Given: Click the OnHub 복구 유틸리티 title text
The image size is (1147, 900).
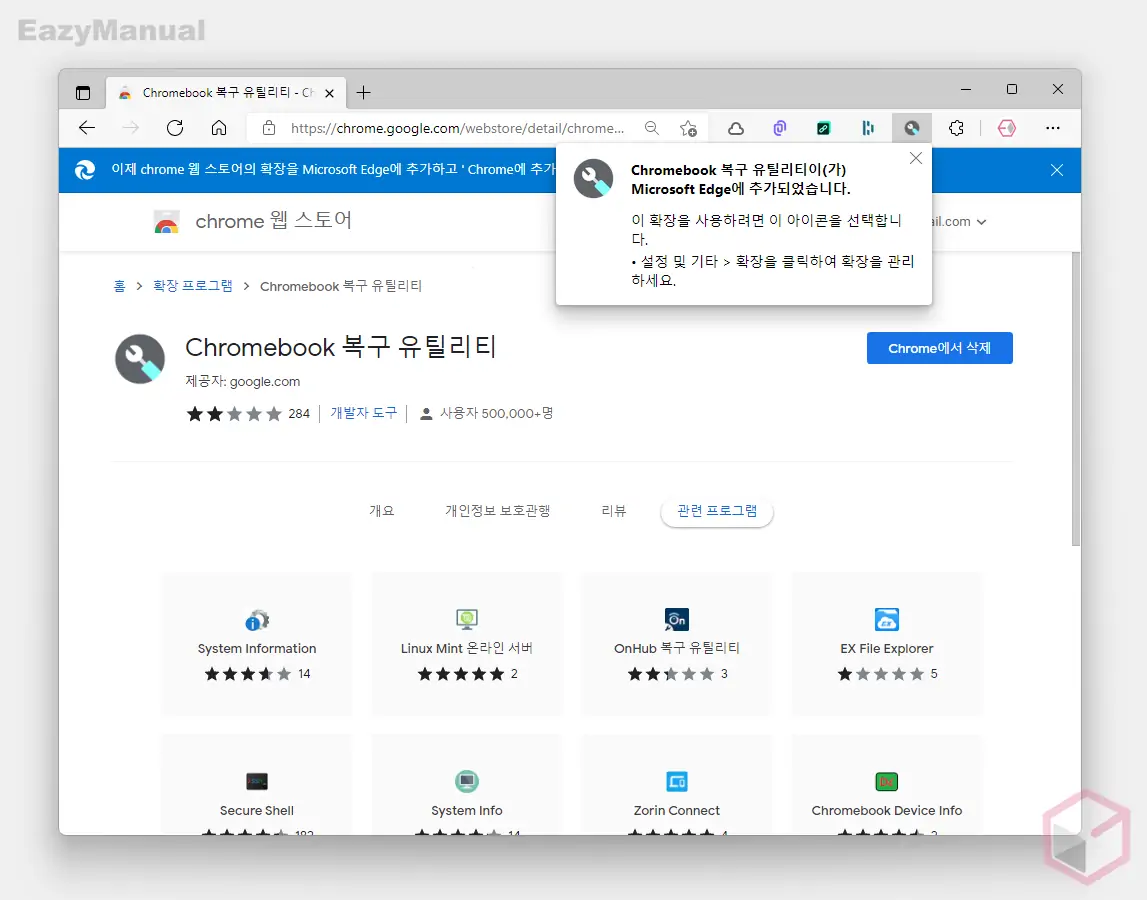Looking at the screenshot, I should [677, 648].
